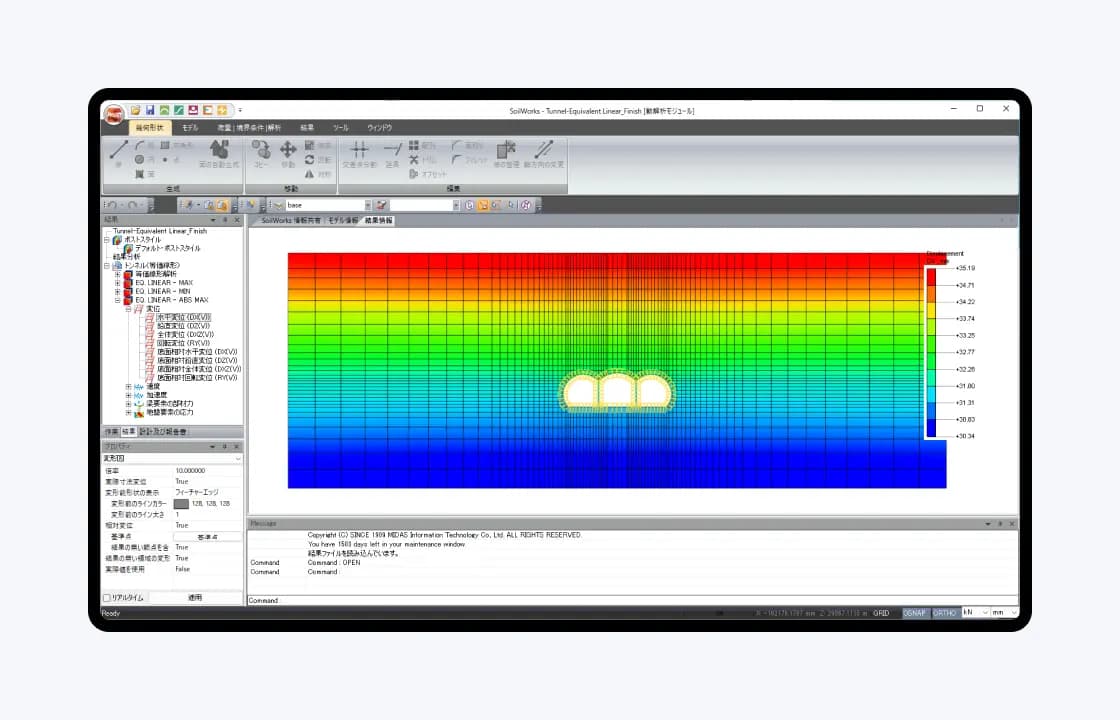Click the purple circular icon in toolbar
This screenshot has height=720, width=1120.
pos(526,206)
